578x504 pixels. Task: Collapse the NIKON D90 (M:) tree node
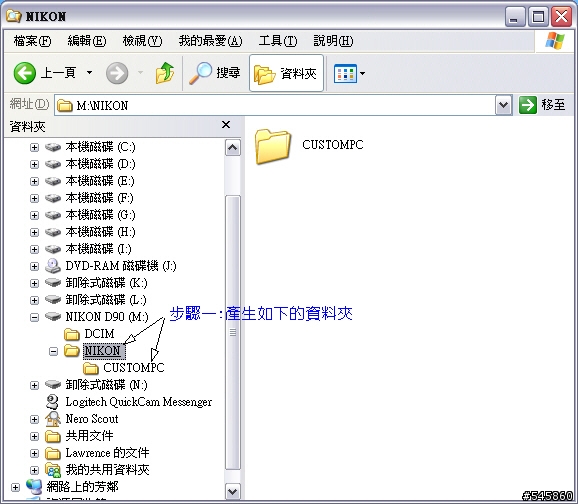coord(34,317)
